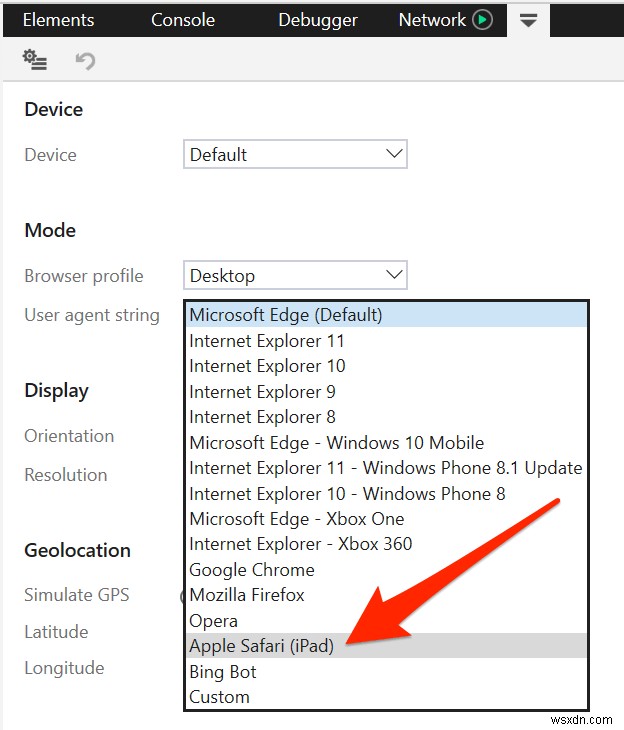Viewport: 624px width, 730px height.
Task: Select Microsoft Edge (Default) user agent
Action: point(387,315)
